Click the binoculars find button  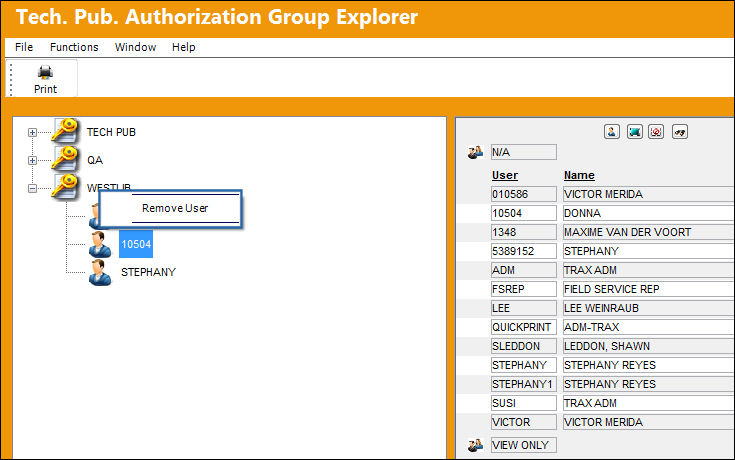click(x=680, y=132)
